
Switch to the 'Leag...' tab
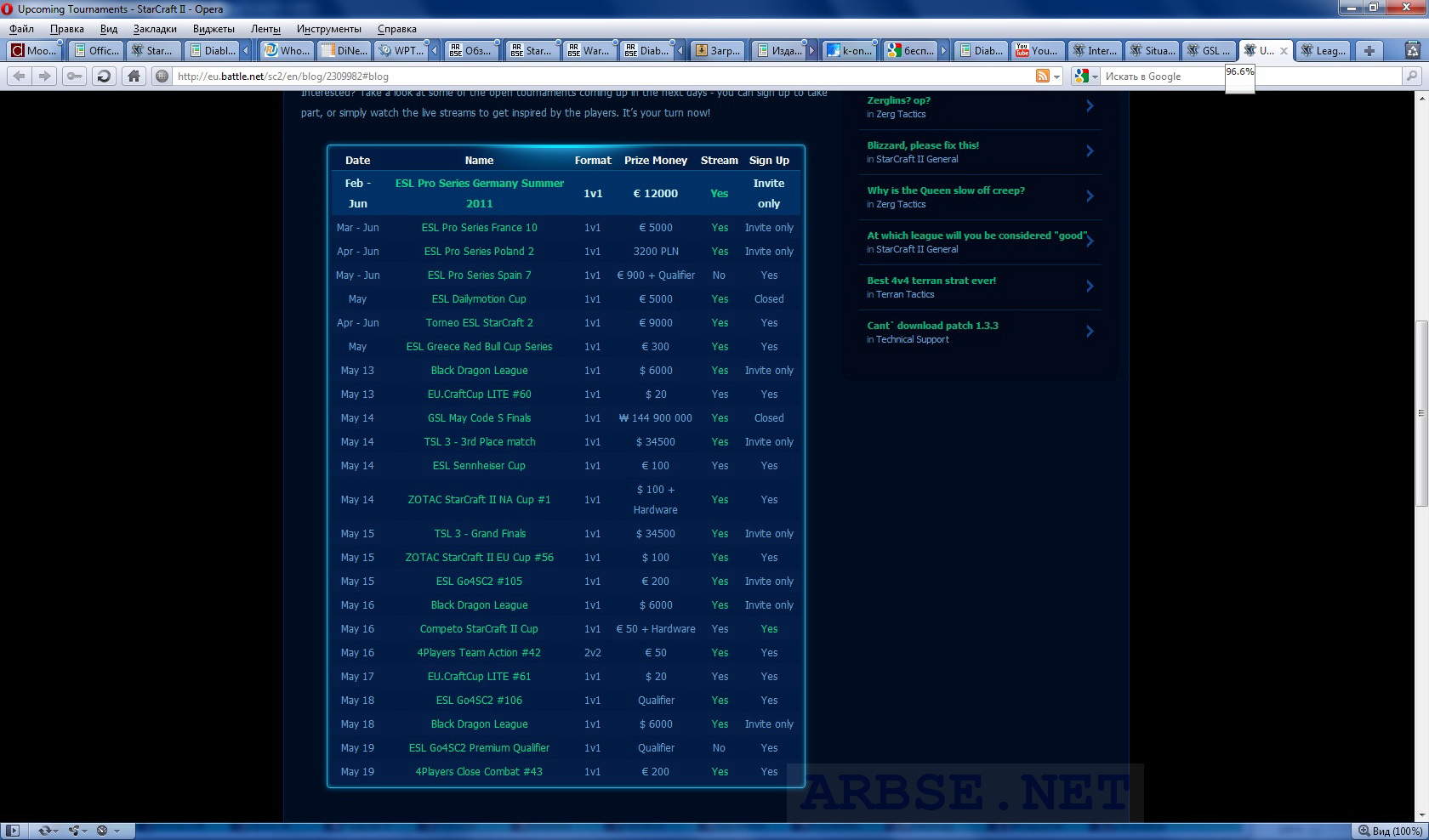1323,50
